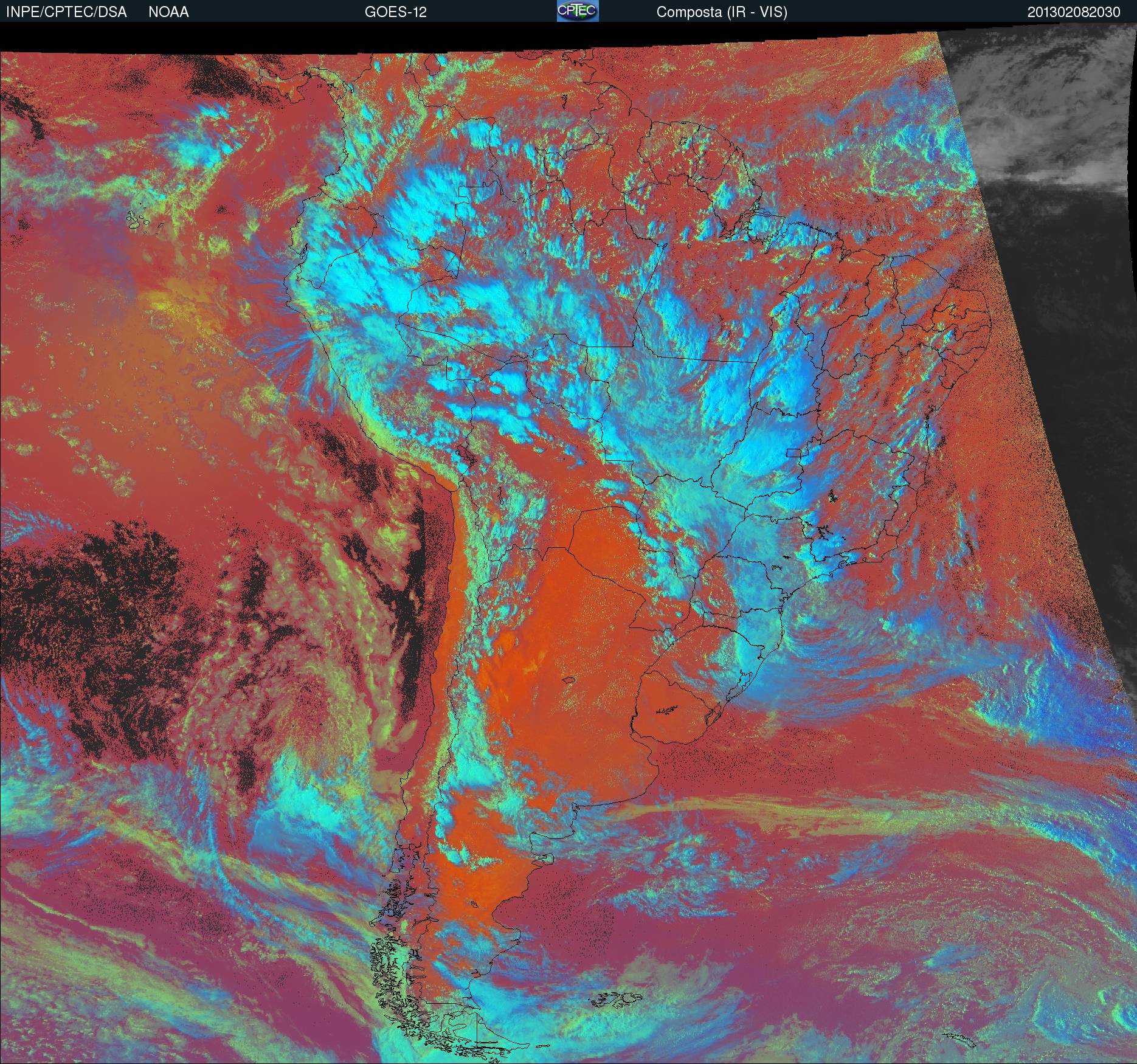Click the NOAA label in the header
Screen dimensions: 1137x1064
[168, 12]
